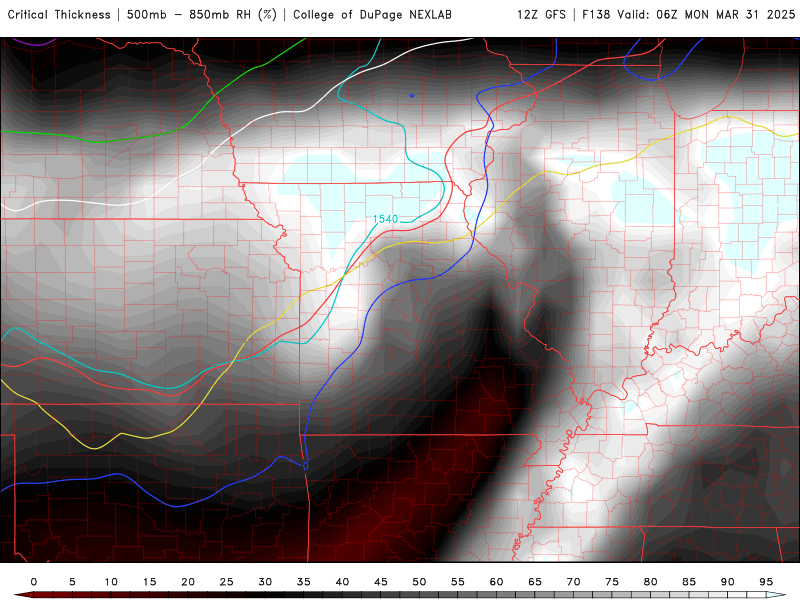The height and width of the screenshot is (600, 800).
Task: Click the "Valid: 06Z MON MAR 31 2025" text
Action: pyautogui.click(x=706, y=15)
